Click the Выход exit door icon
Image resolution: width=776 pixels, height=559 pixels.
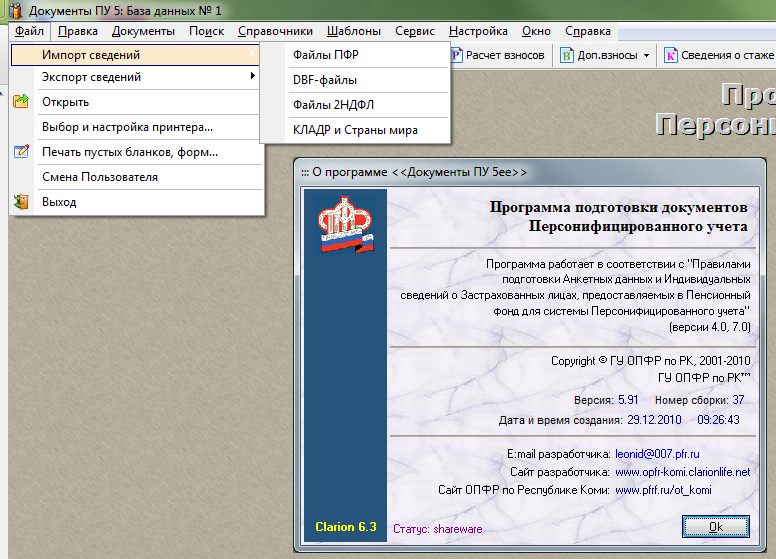point(21,202)
